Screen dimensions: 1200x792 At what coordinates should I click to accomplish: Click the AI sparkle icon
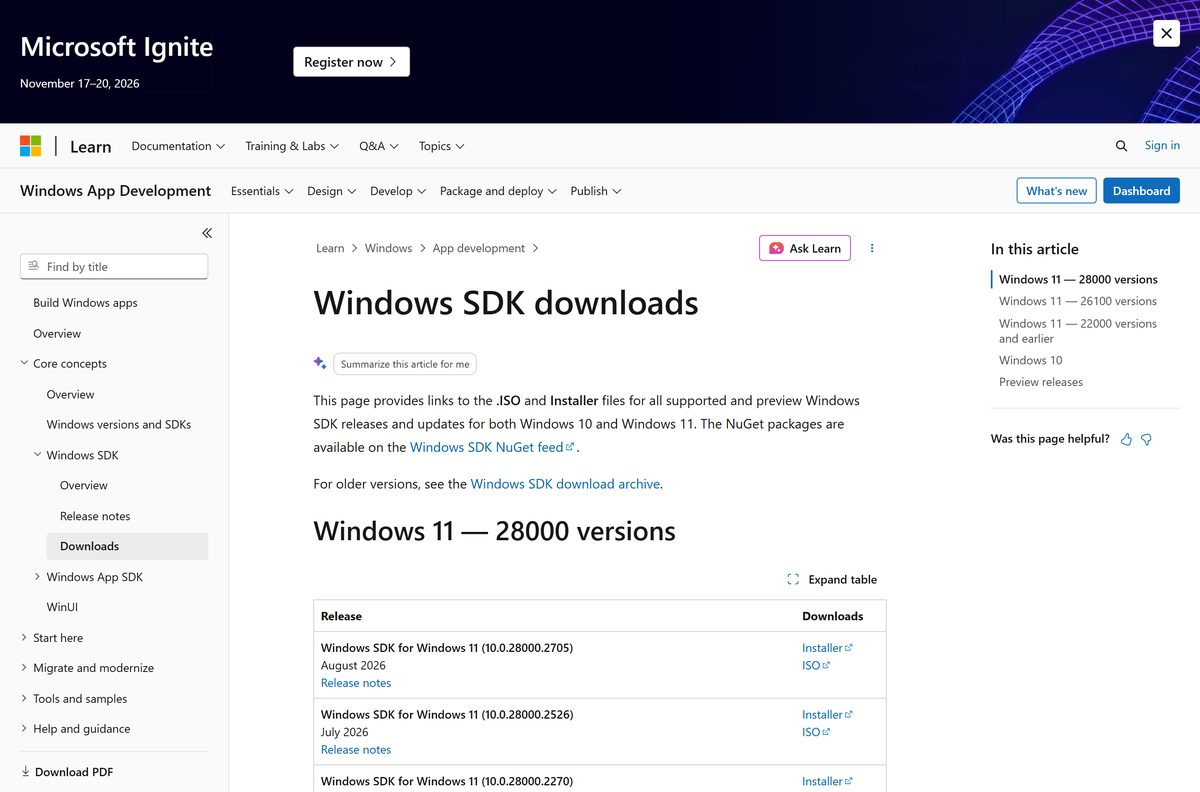pyautogui.click(x=320, y=363)
